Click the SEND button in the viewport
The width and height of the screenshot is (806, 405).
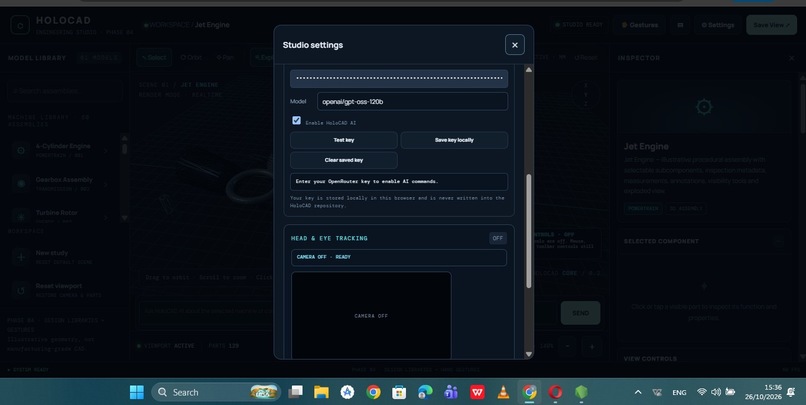click(x=580, y=313)
